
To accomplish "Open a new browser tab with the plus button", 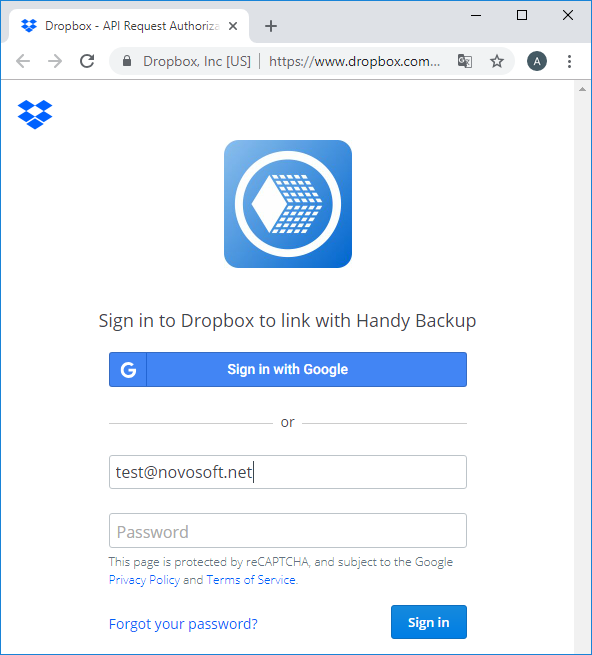I will click(x=271, y=26).
